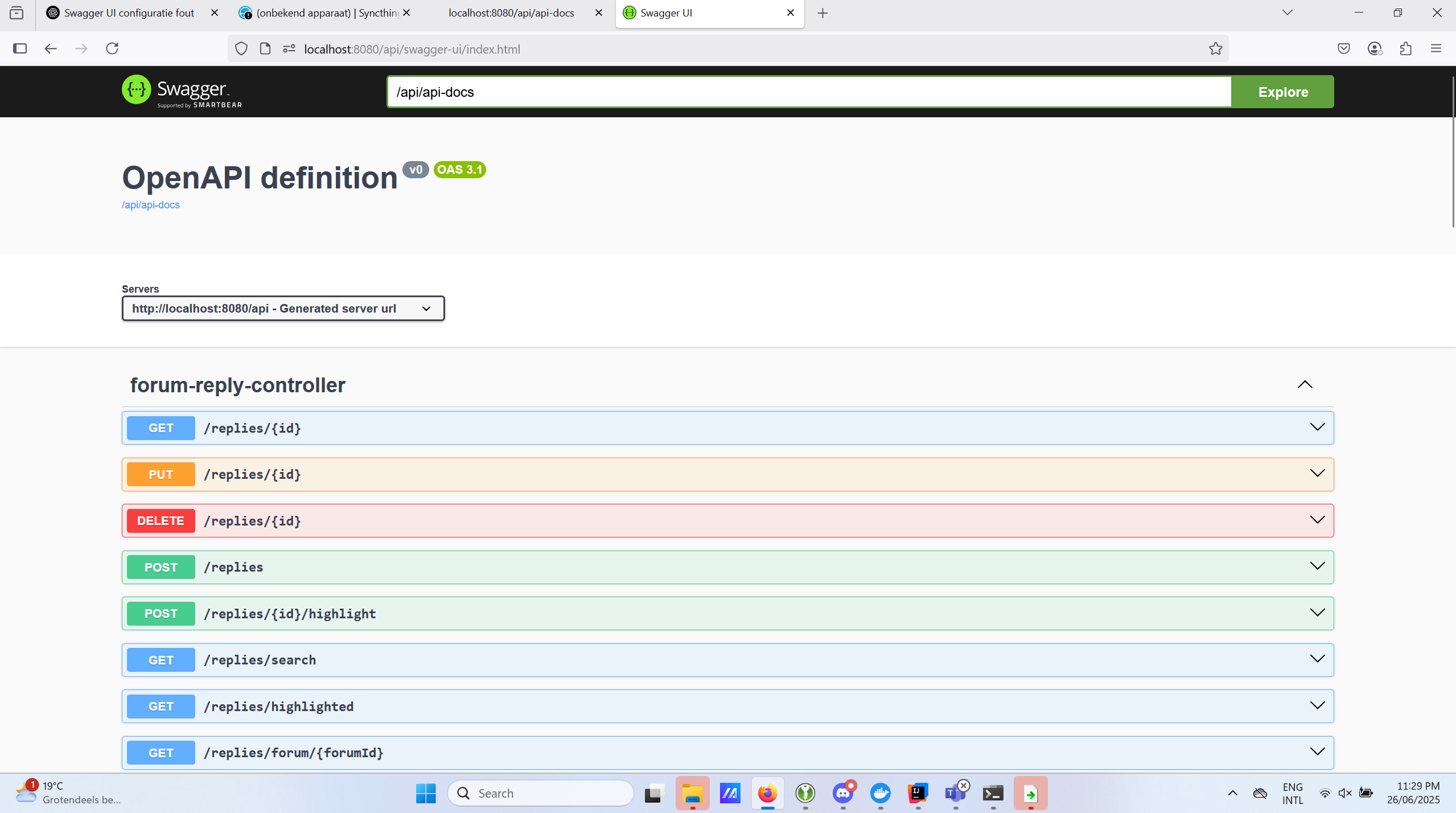Switch to Swagger UI configuratie fout tab
Screen dimensions: 1456x813
point(129,13)
